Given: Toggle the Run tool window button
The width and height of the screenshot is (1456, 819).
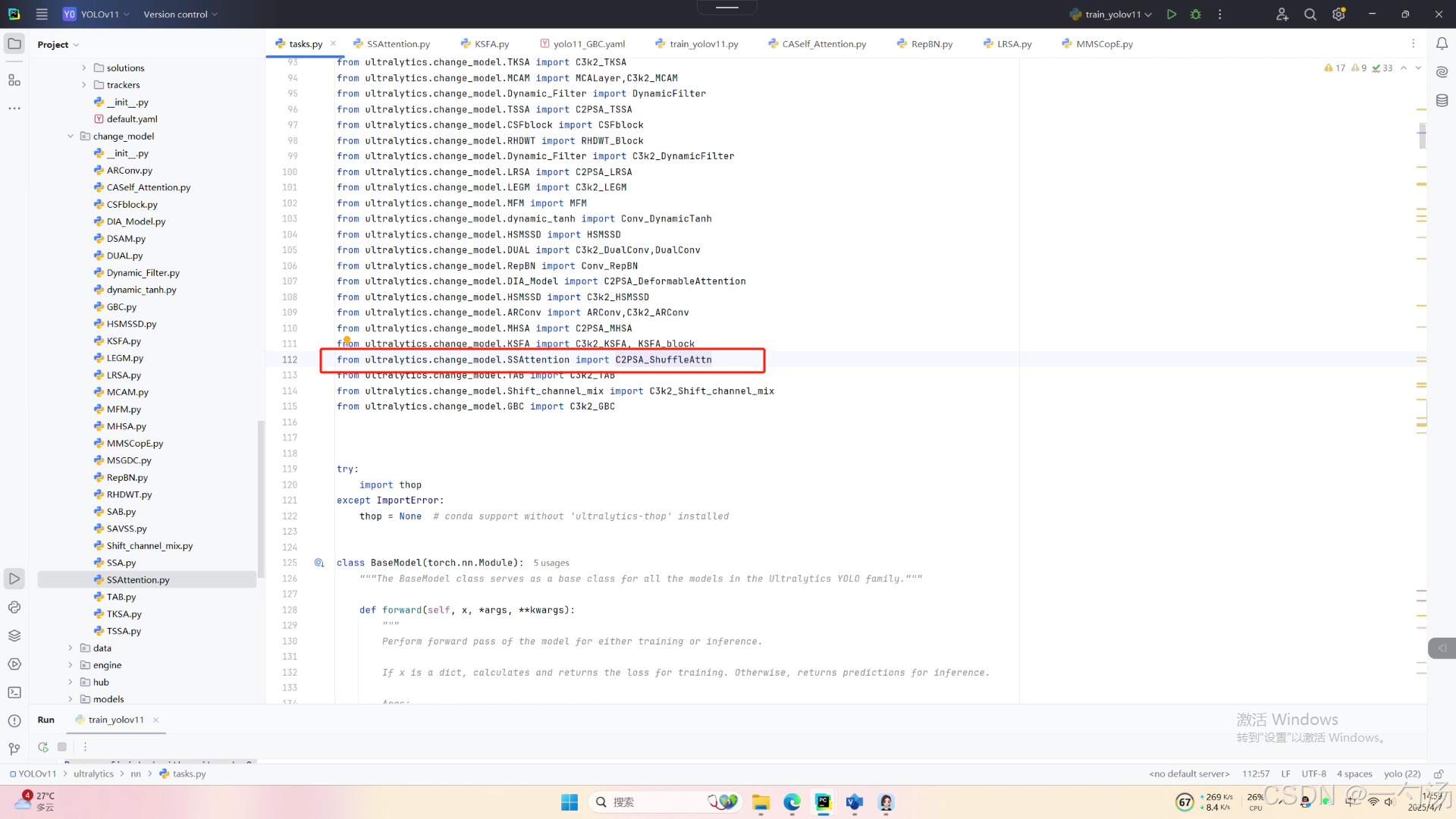Looking at the screenshot, I should pyautogui.click(x=14, y=579).
